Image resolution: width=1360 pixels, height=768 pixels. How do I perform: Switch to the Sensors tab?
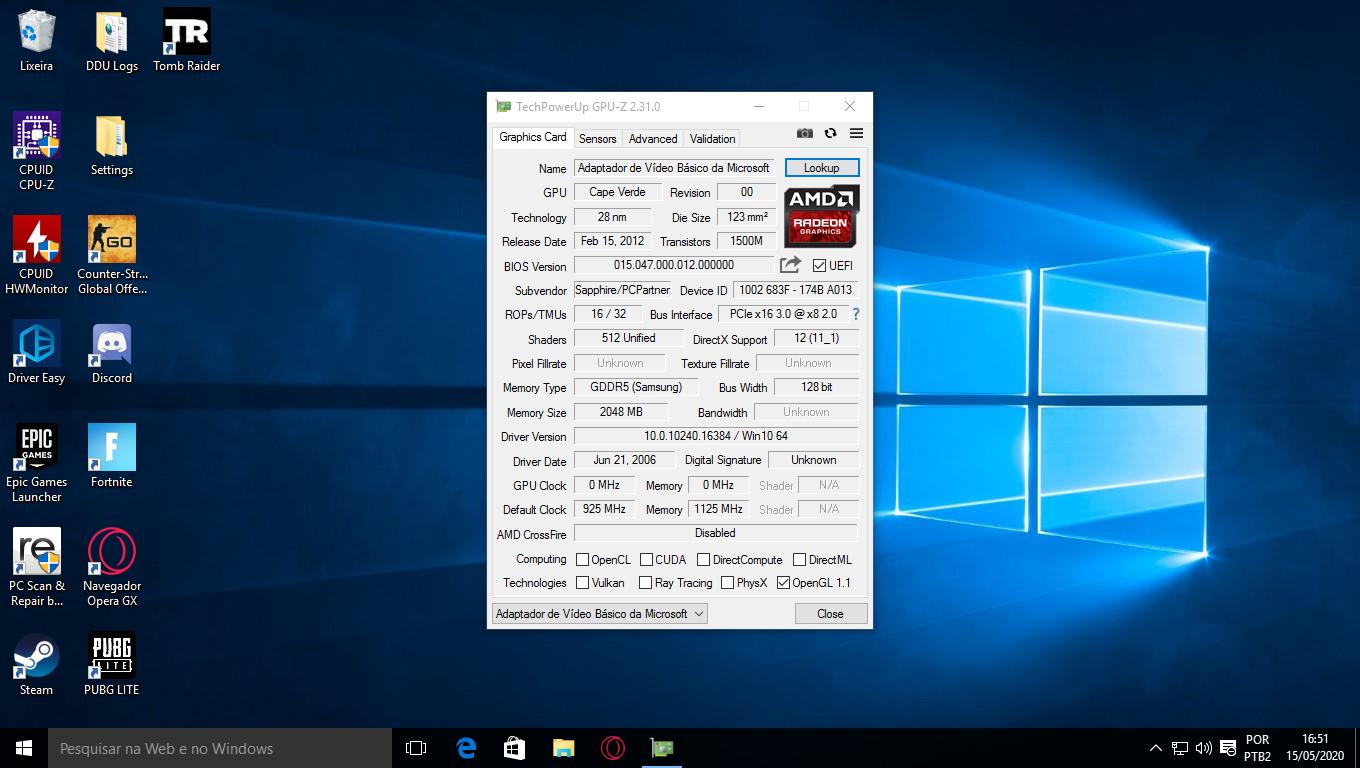[598, 139]
